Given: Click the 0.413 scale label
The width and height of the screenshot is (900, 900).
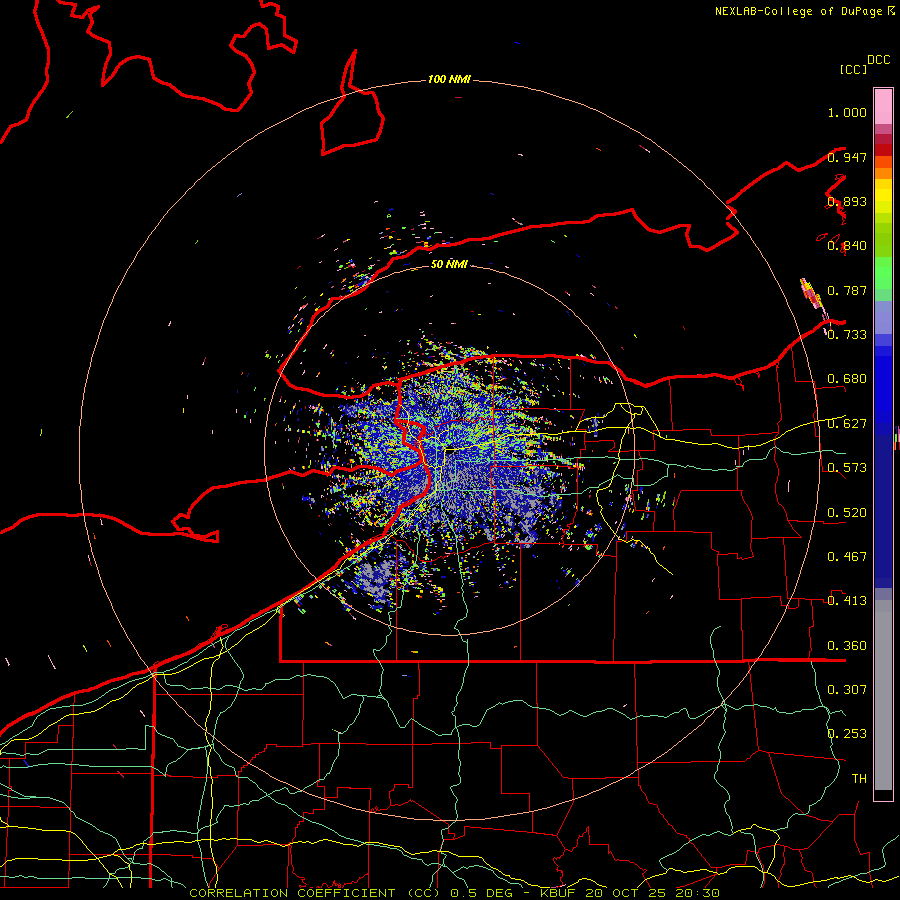Looking at the screenshot, I should click(847, 601).
